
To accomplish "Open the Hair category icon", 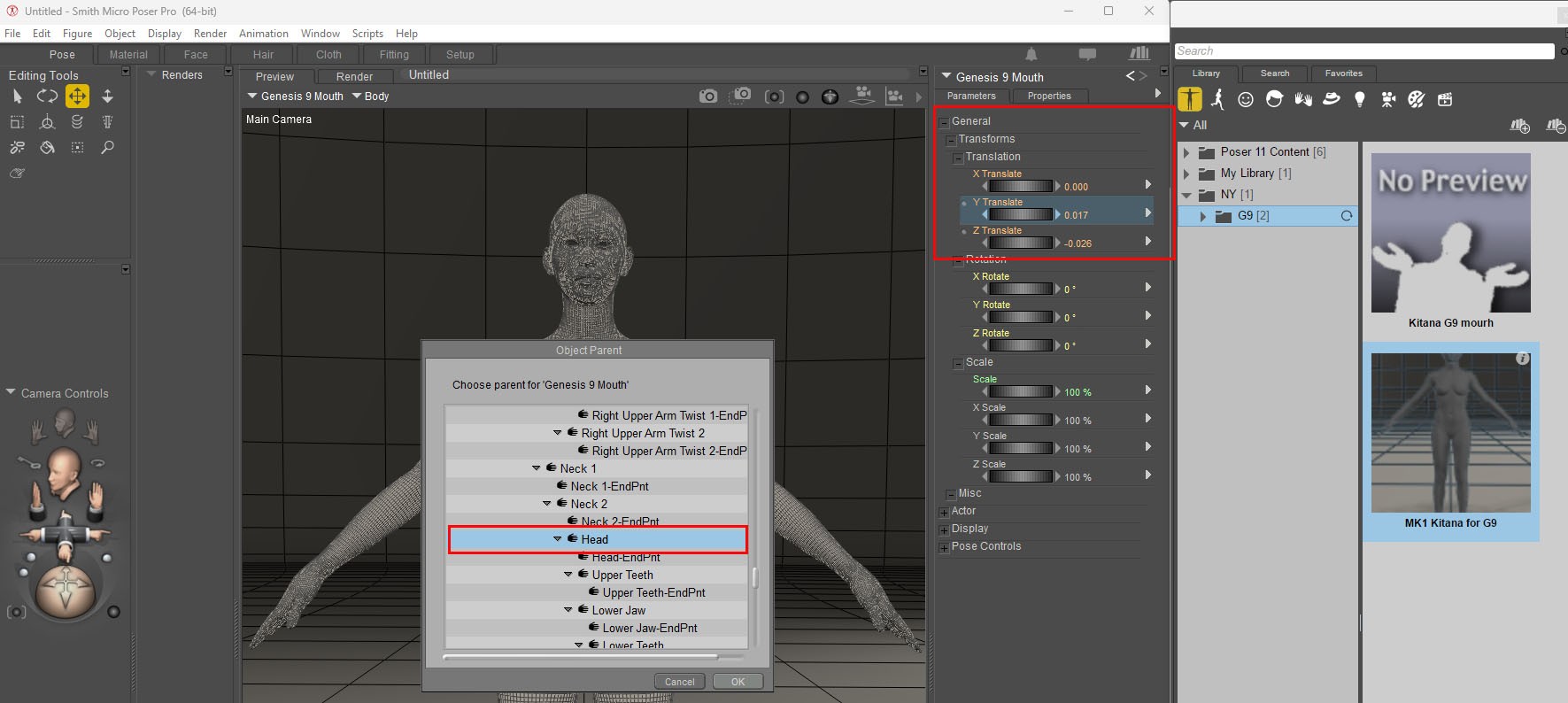I will [x=1274, y=99].
